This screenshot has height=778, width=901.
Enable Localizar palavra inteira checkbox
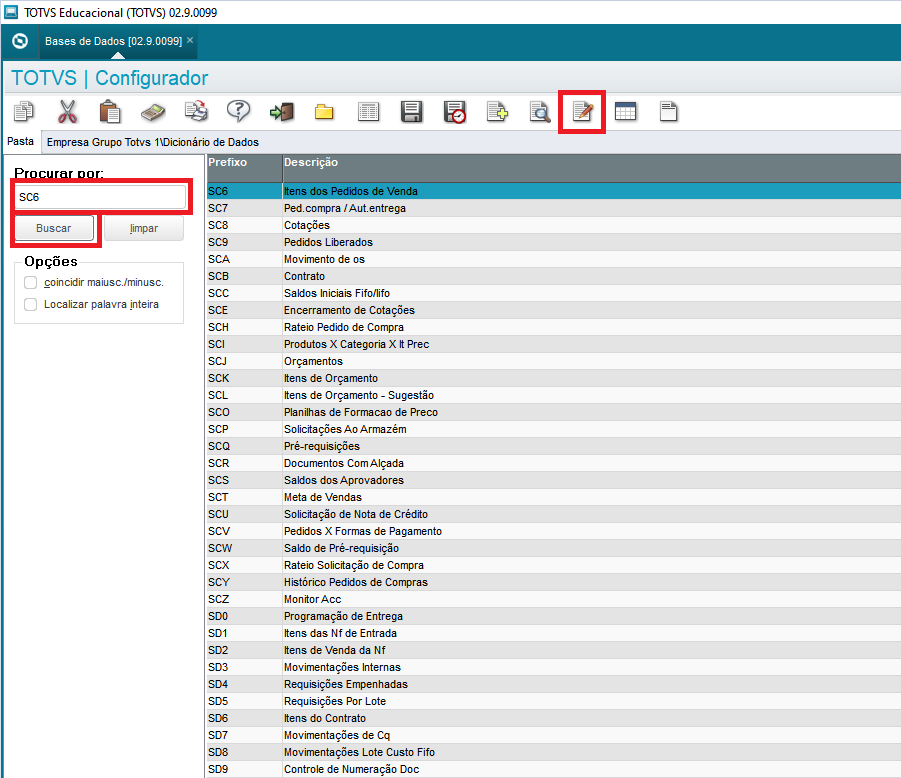30,305
